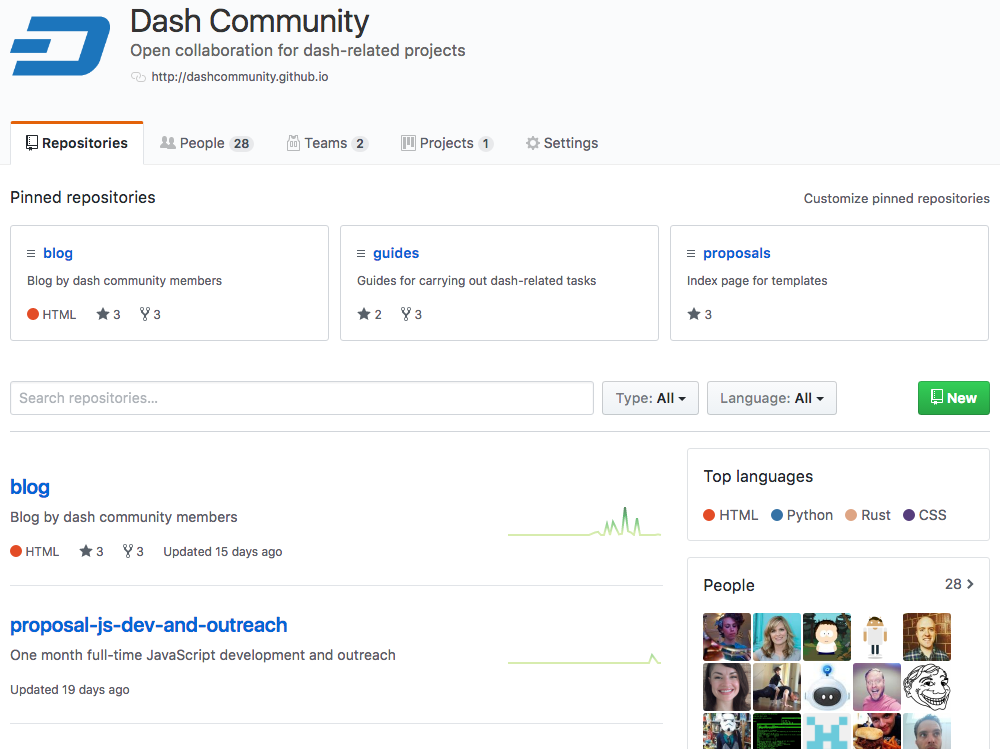Viewport: 1000px width, 749px height.
Task: Expand the People list via 28 chevron
Action: point(960,584)
